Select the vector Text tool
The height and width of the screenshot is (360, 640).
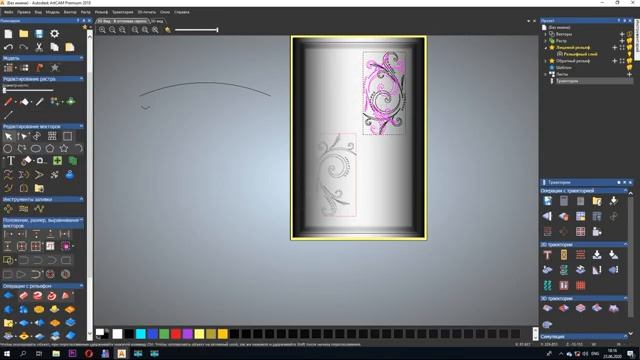pos(11,161)
